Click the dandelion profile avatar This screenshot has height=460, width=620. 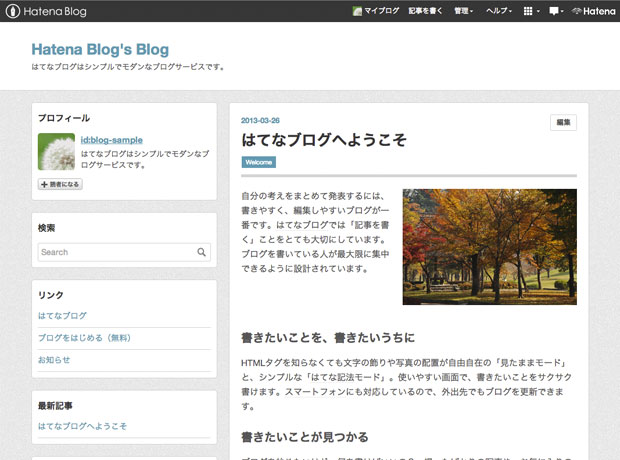click(56, 151)
